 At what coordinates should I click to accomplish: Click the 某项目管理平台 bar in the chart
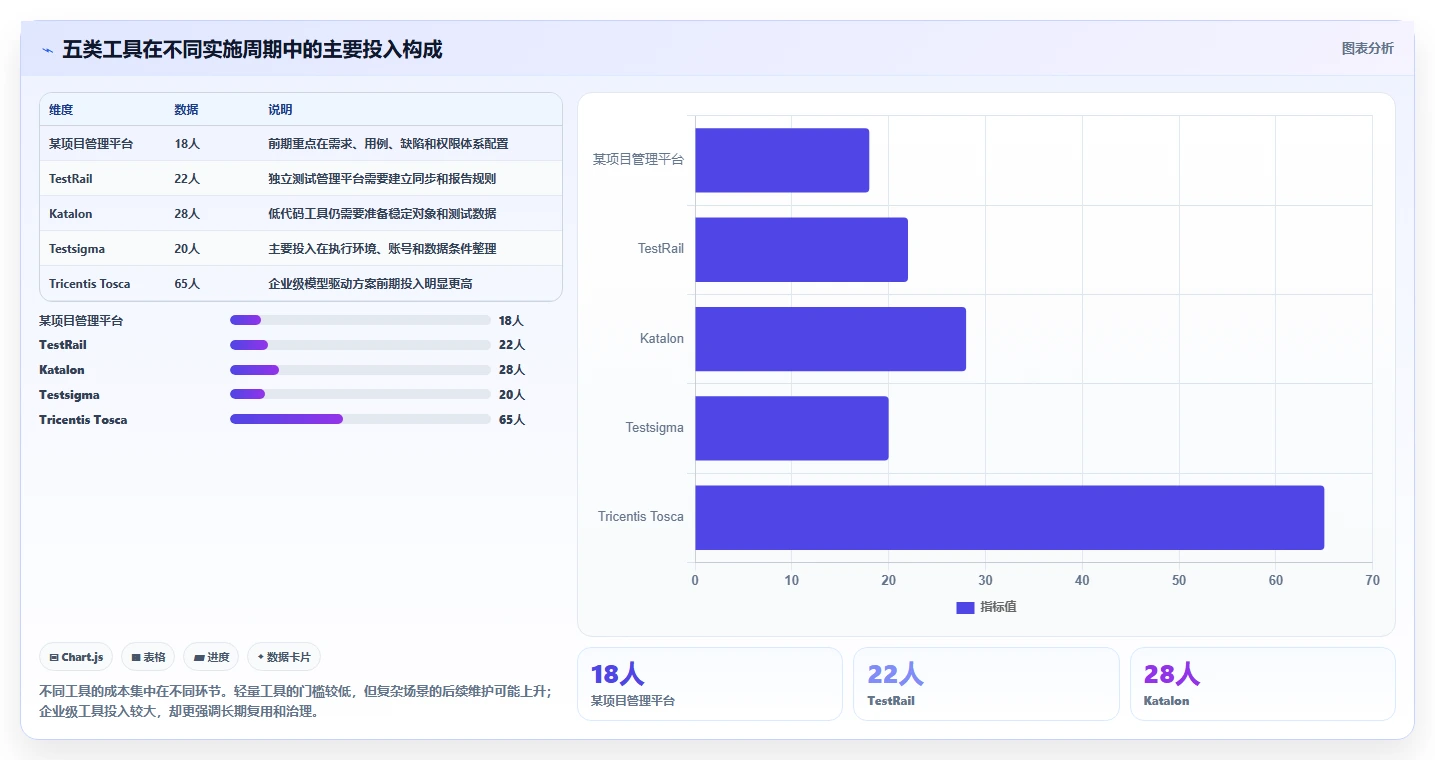[x=782, y=160]
